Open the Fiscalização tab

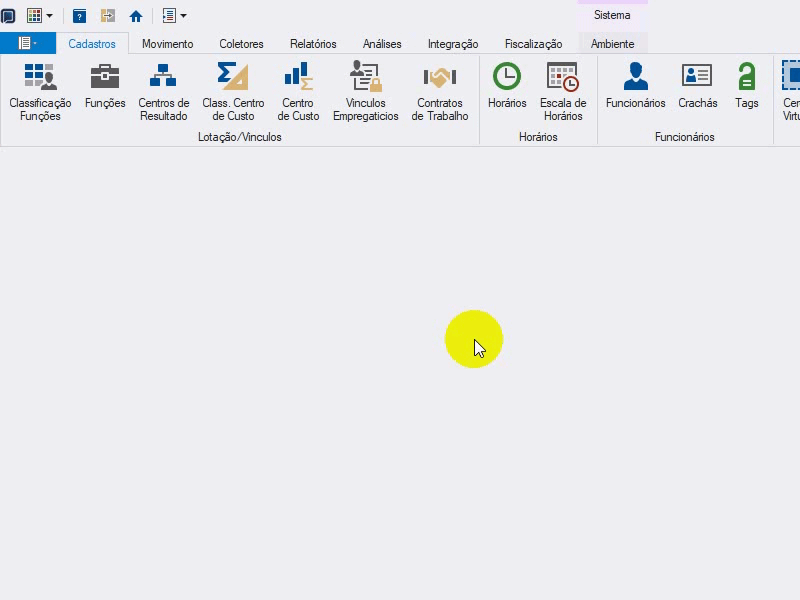pos(533,44)
